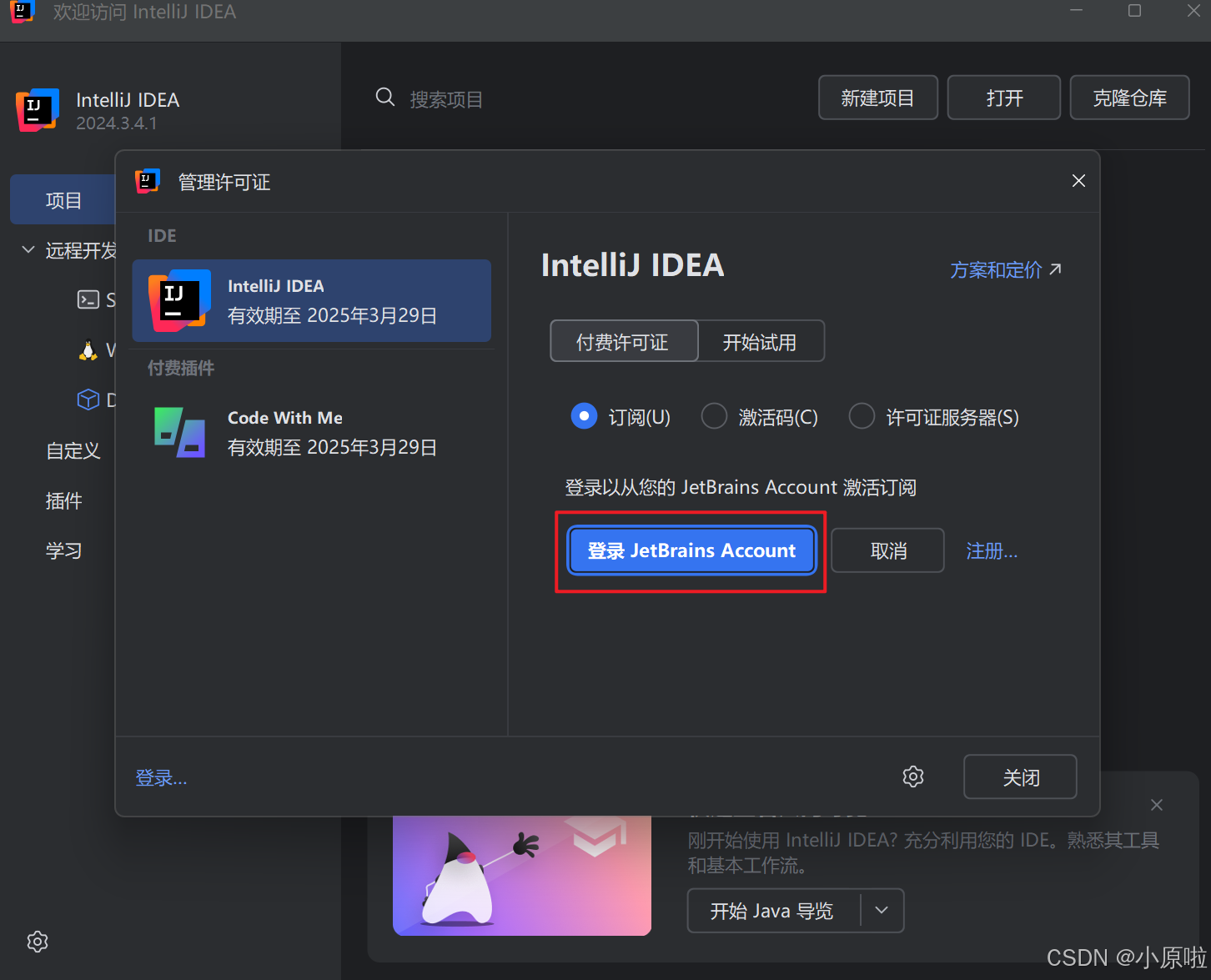This screenshot has width=1211, height=980.
Task: Click the IntelliJ IDEA logo in the welcome sidebar
Action: click(x=38, y=110)
